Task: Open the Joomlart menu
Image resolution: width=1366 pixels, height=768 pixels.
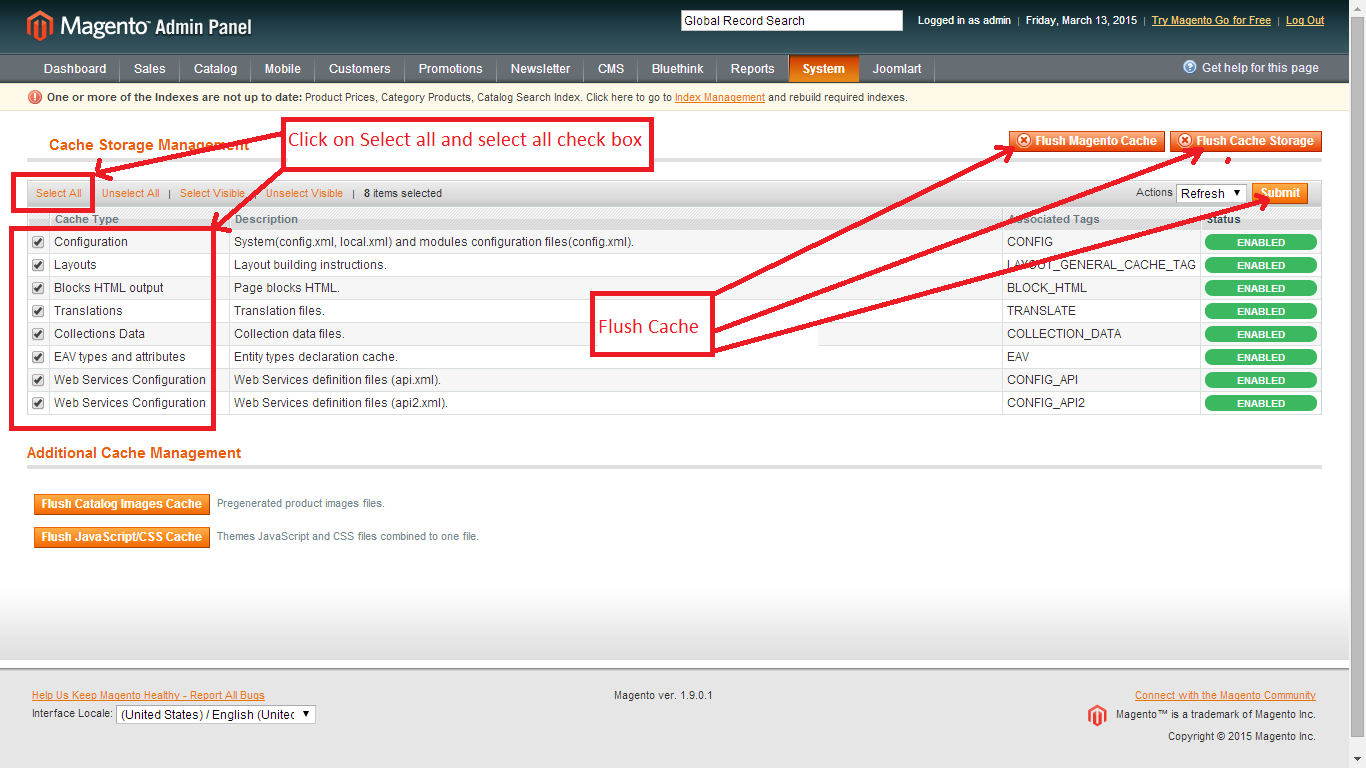Action: pos(897,69)
